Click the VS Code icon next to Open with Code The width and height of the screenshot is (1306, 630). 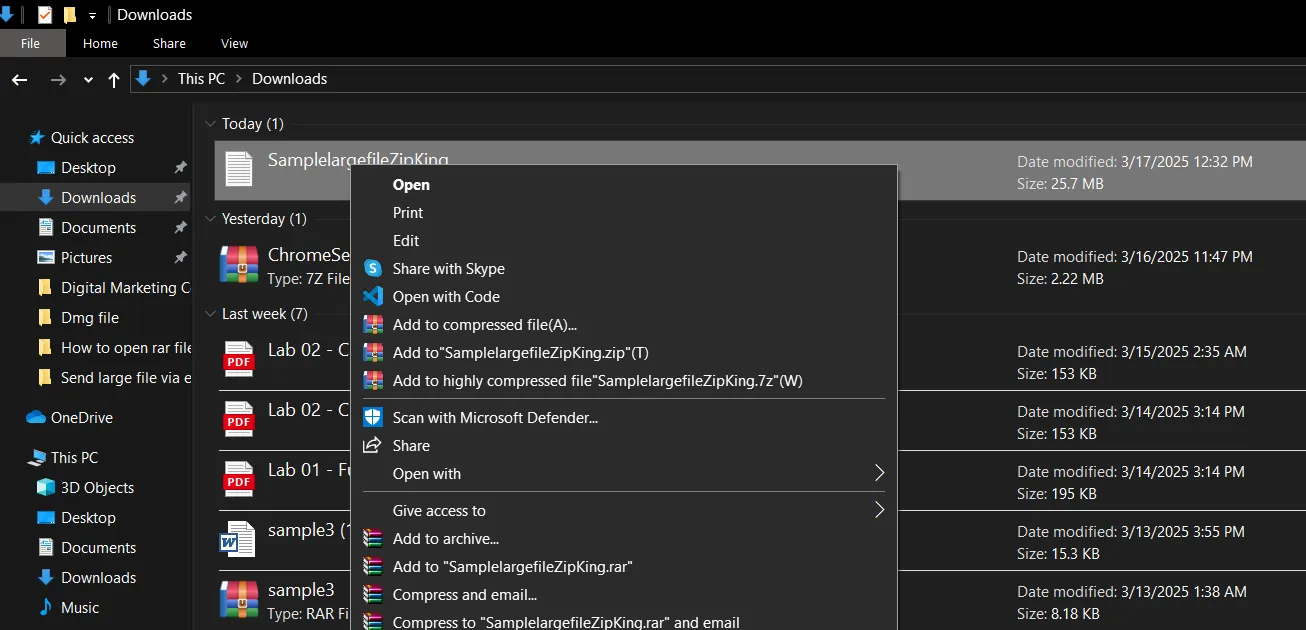[373, 296]
